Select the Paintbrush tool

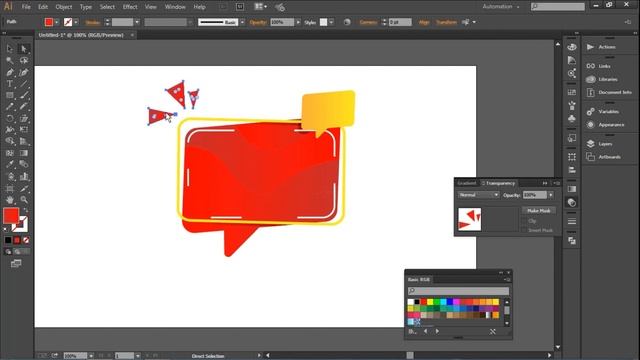(x=24, y=96)
